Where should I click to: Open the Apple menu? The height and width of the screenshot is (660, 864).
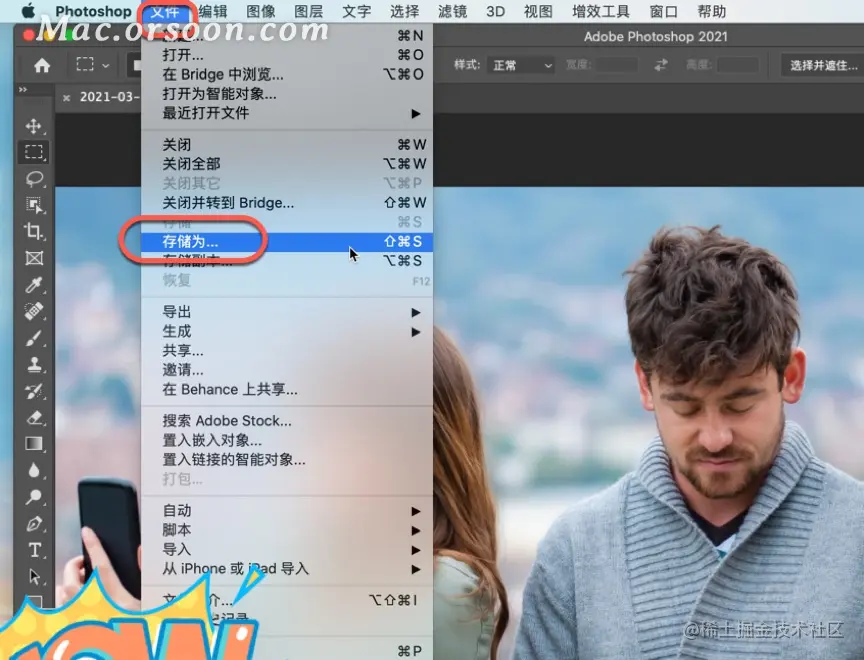[28, 10]
